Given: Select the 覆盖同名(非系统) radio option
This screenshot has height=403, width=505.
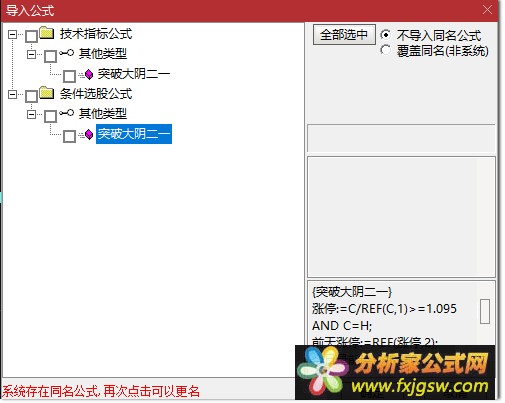Looking at the screenshot, I should click(x=385, y=50).
